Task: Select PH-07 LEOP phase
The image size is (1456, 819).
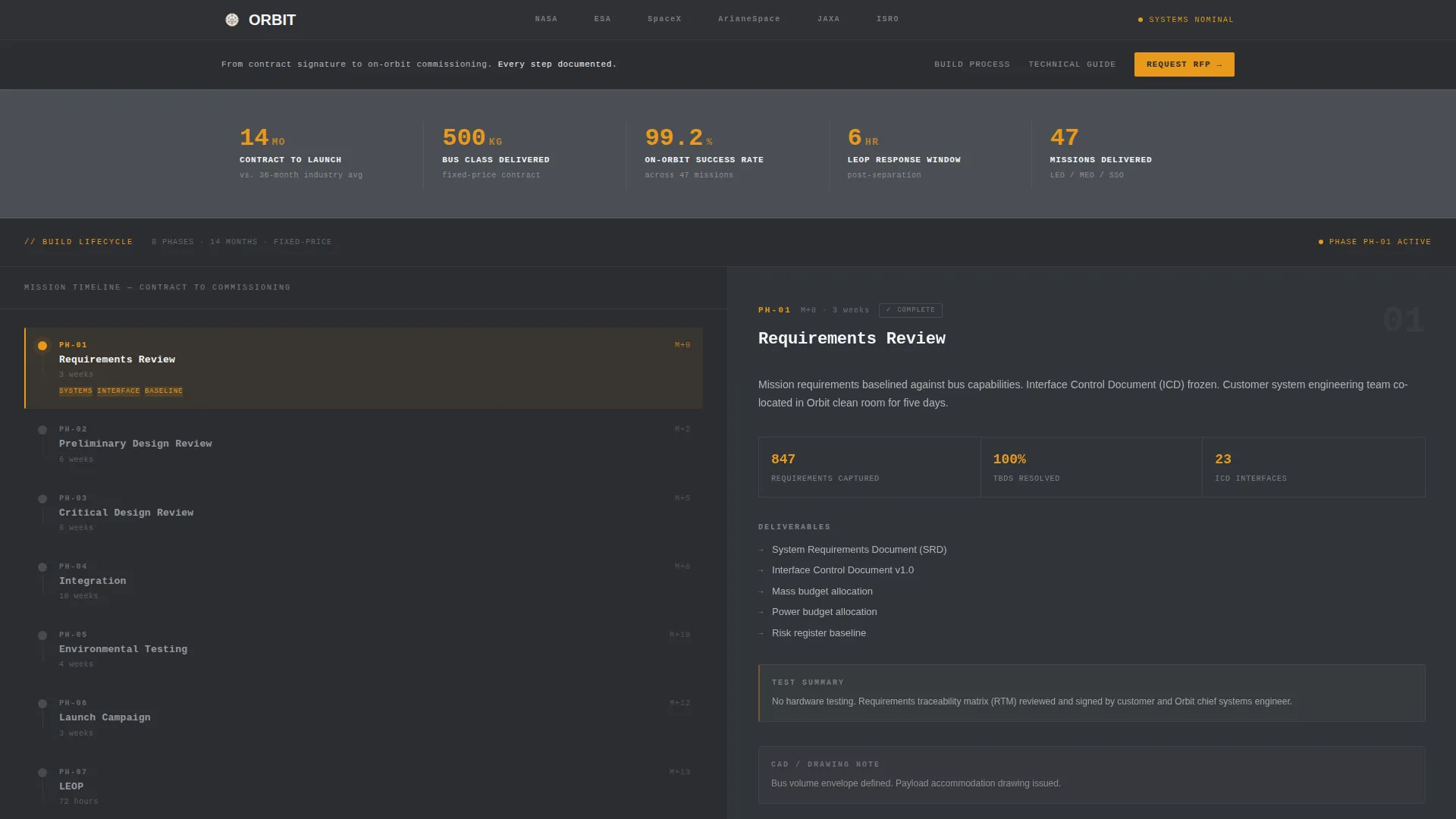Action: click(363, 786)
